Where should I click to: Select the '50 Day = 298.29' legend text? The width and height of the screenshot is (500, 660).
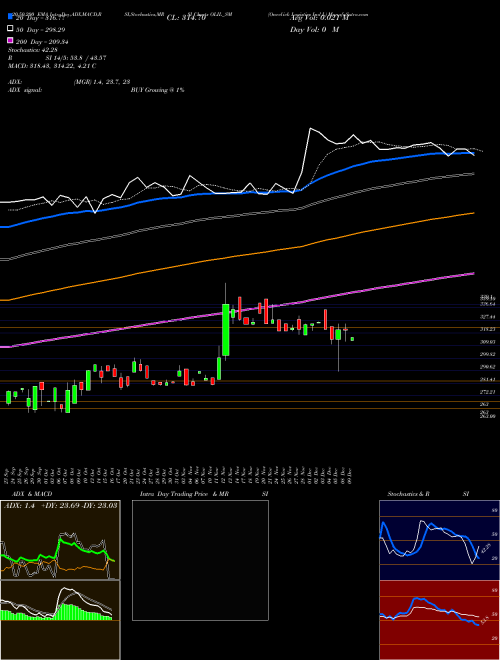tap(42, 30)
